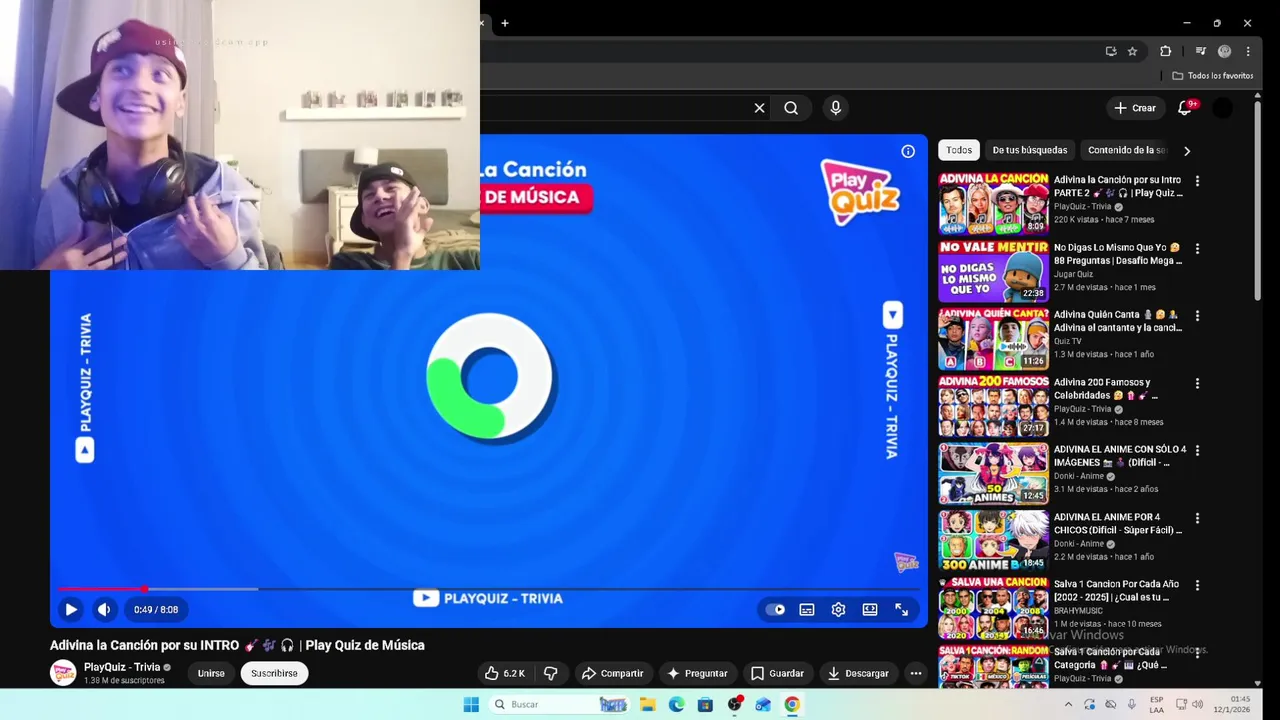Open Salva 1 Cancion Por Cada Año title
Viewport: 1280px width, 720px height.
coord(1117,591)
